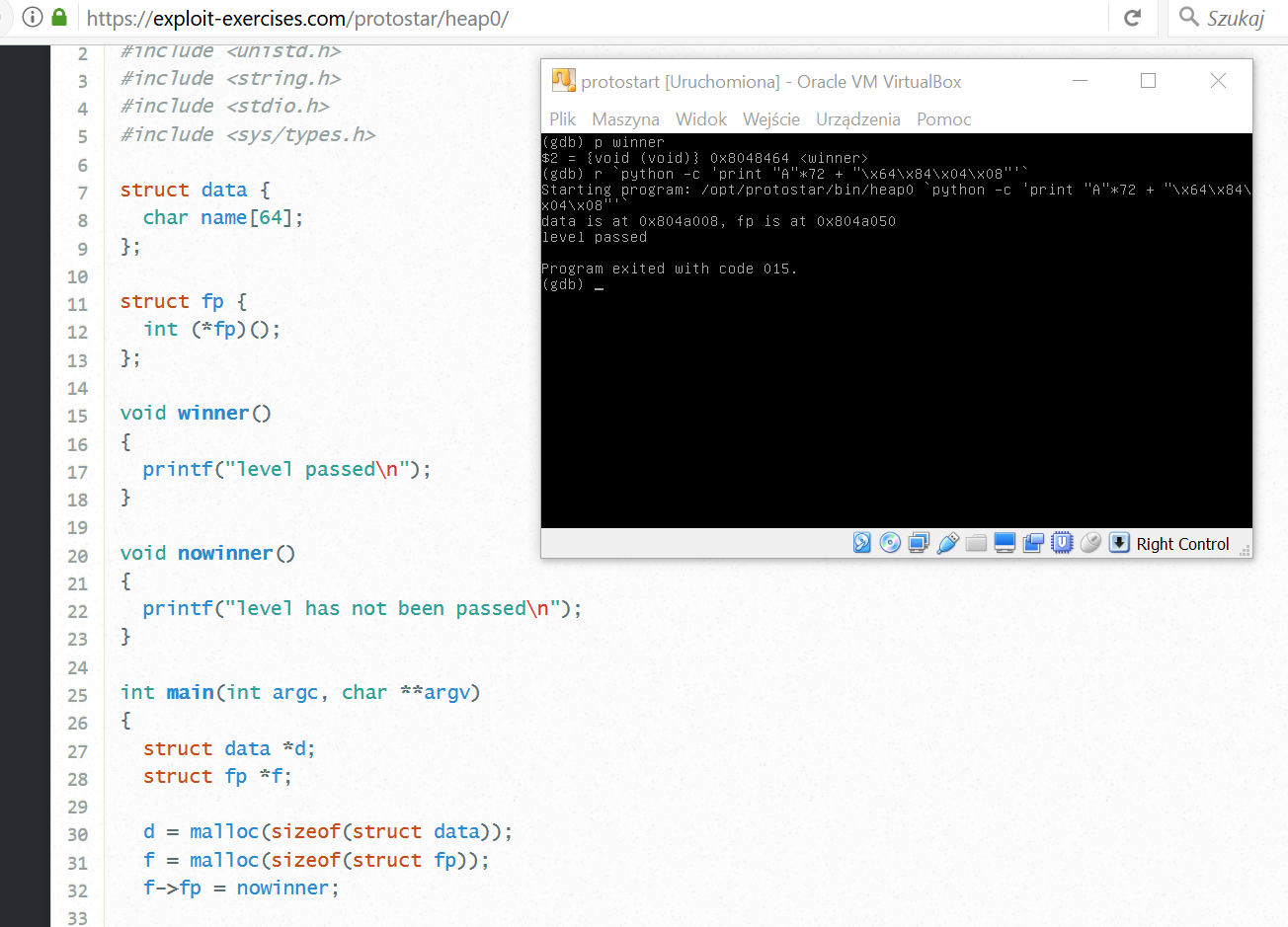Click the keyboard capture icon near Right Control
The image size is (1288, 927).
[1119, 542]
